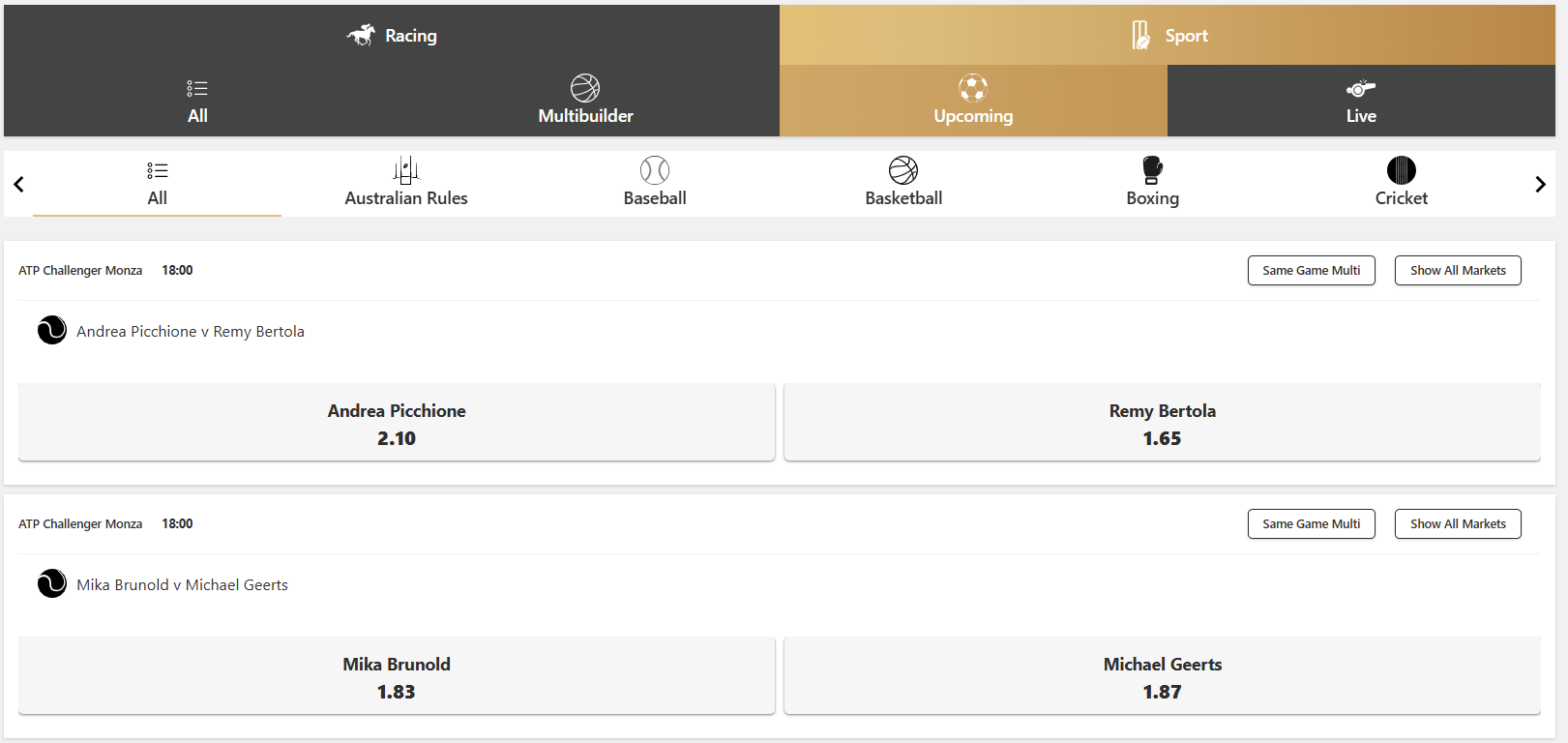Show more sports with right chevron

click(x=1541, y=184)
